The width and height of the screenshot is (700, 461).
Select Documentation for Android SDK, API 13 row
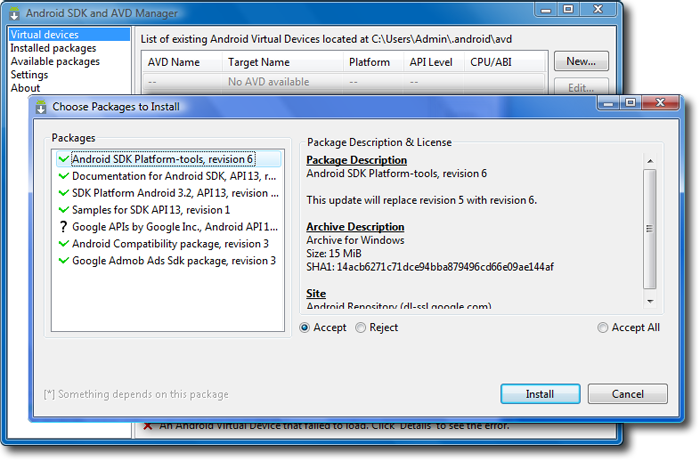coord(169,176)
